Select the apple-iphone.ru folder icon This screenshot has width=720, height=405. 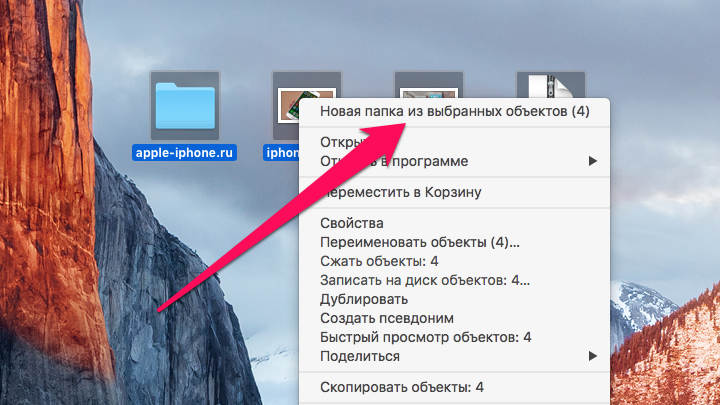(x=185, y=105)
